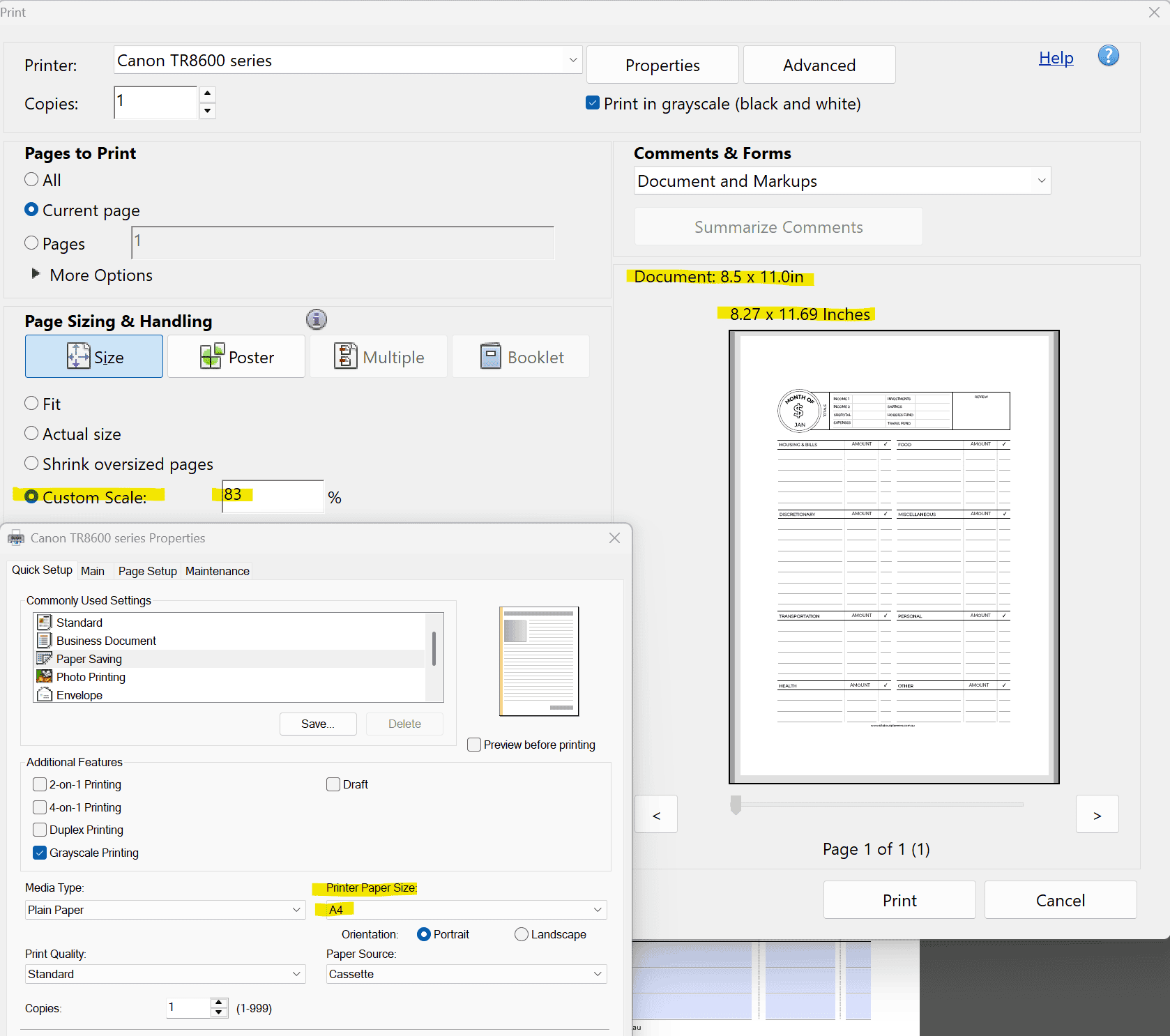Click the Advanced button
The width and height of the screenshot is (1170, 1036).
pyautogui.click(x=819, y=65)
